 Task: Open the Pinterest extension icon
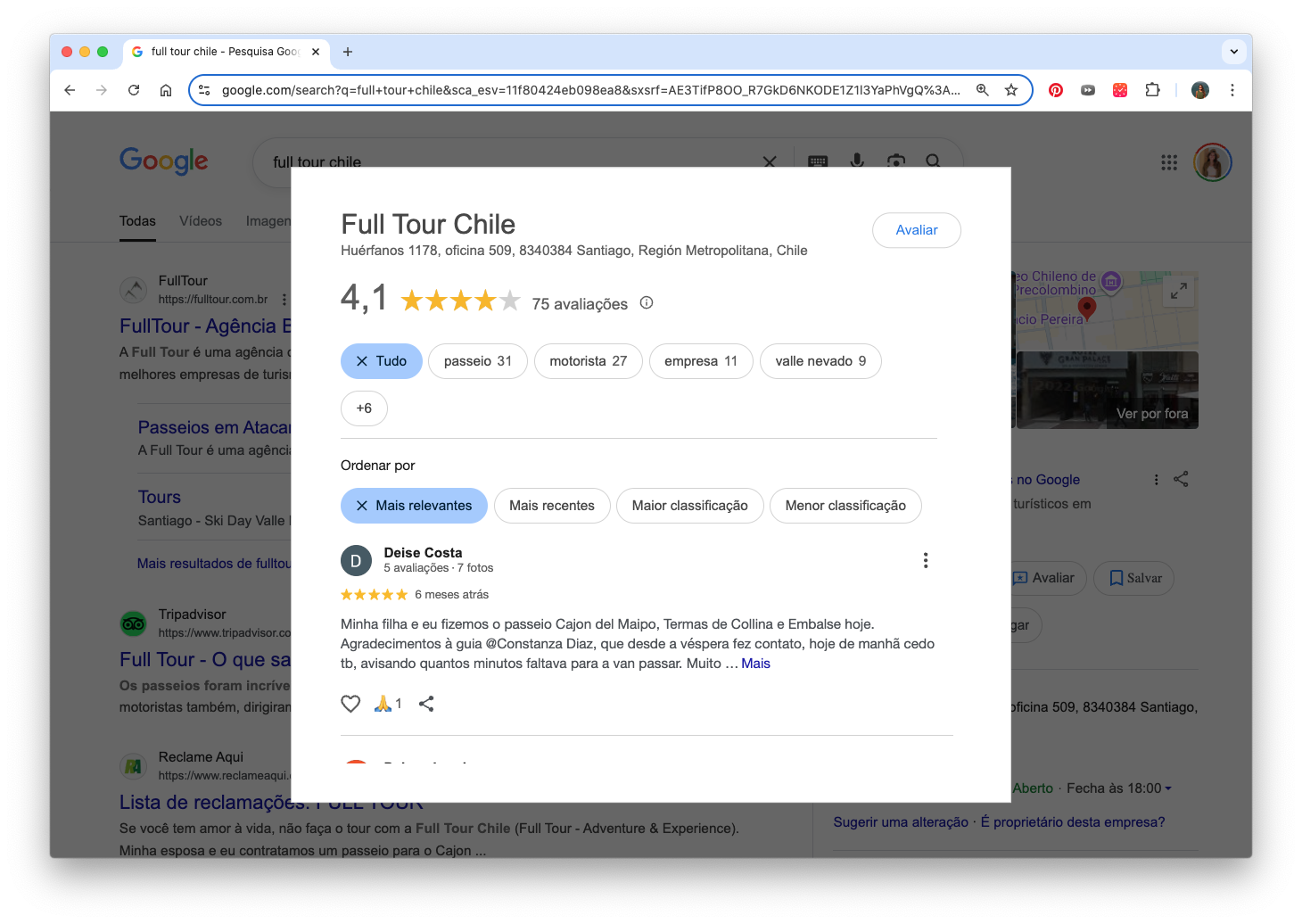[1055, 90]
